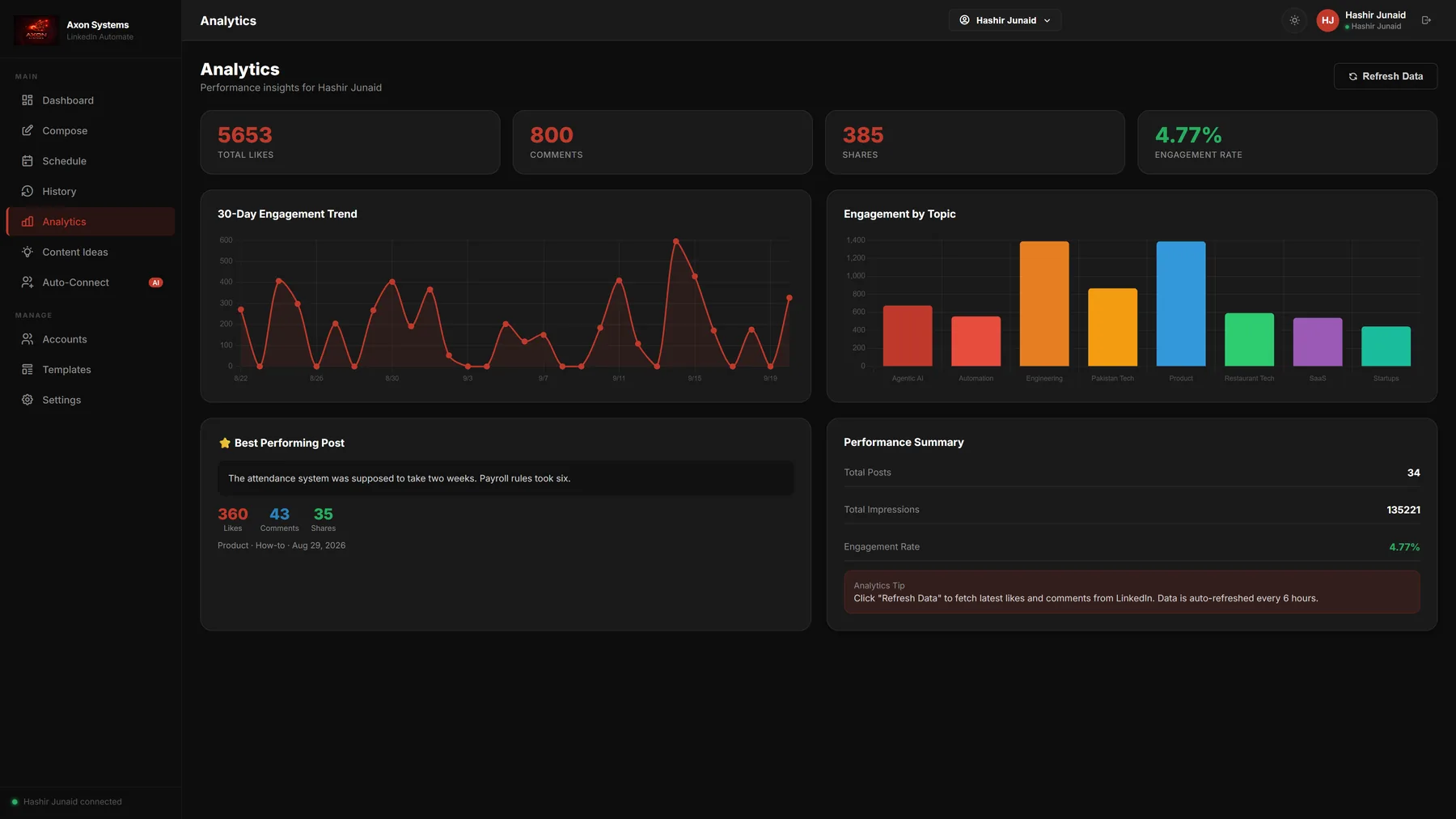
Task: Open the Settings page
Action: [91, 400]
